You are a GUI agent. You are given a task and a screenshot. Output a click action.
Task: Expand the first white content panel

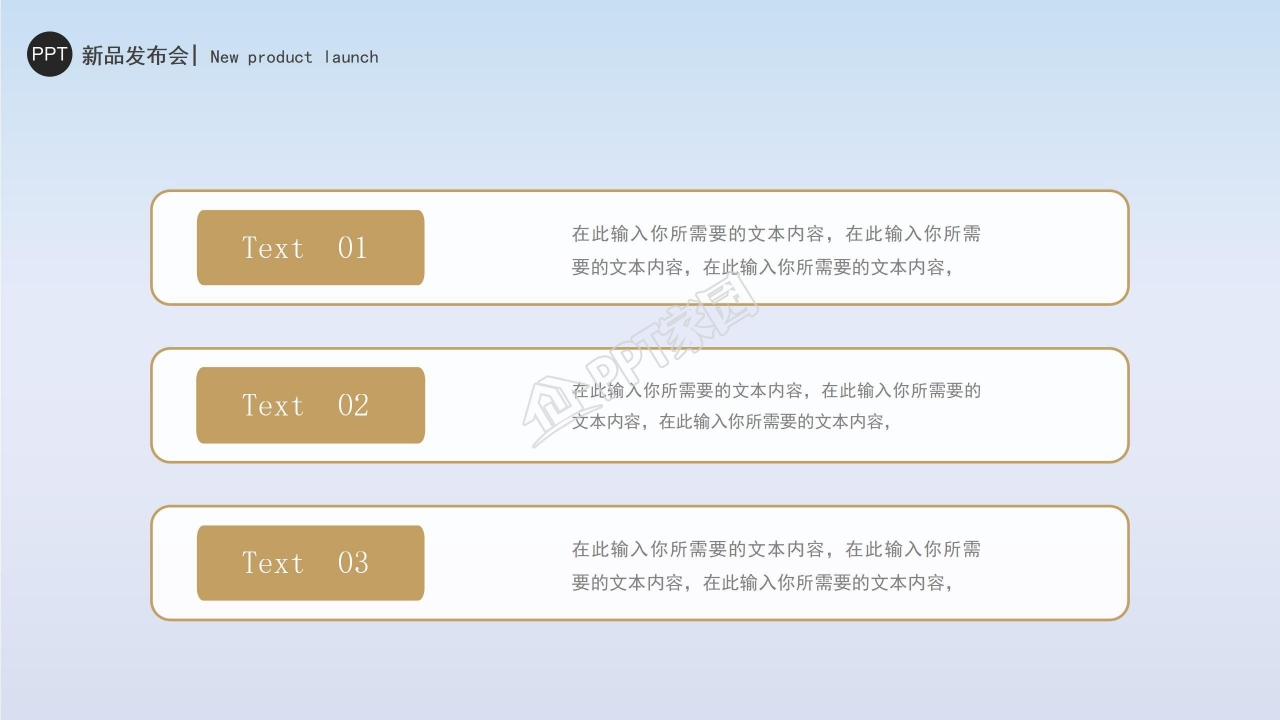click(x=640, y=247)
